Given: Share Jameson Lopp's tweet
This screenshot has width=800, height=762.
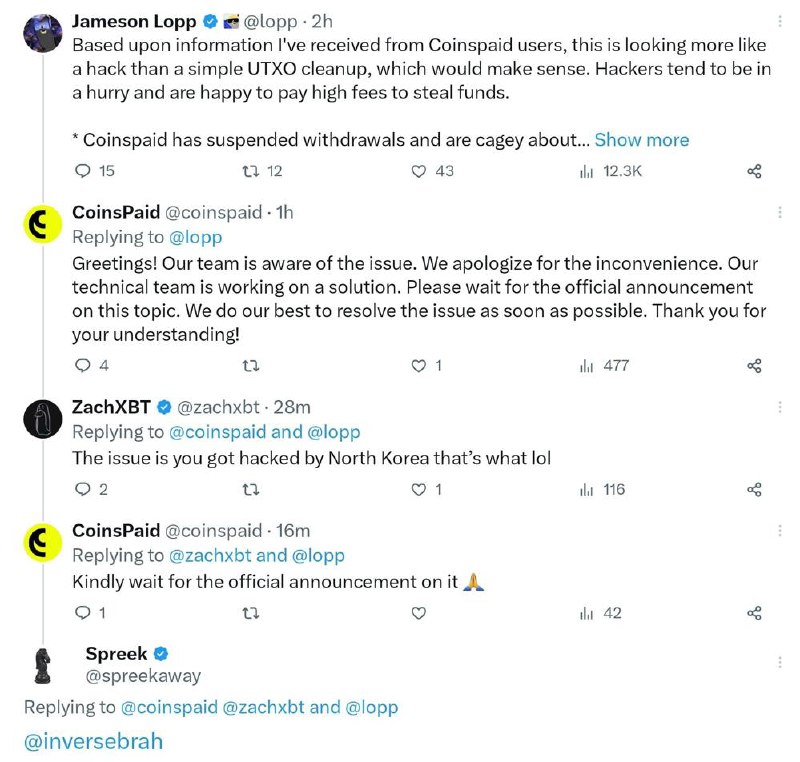Looking at the screenshot, I should (754, 171).
